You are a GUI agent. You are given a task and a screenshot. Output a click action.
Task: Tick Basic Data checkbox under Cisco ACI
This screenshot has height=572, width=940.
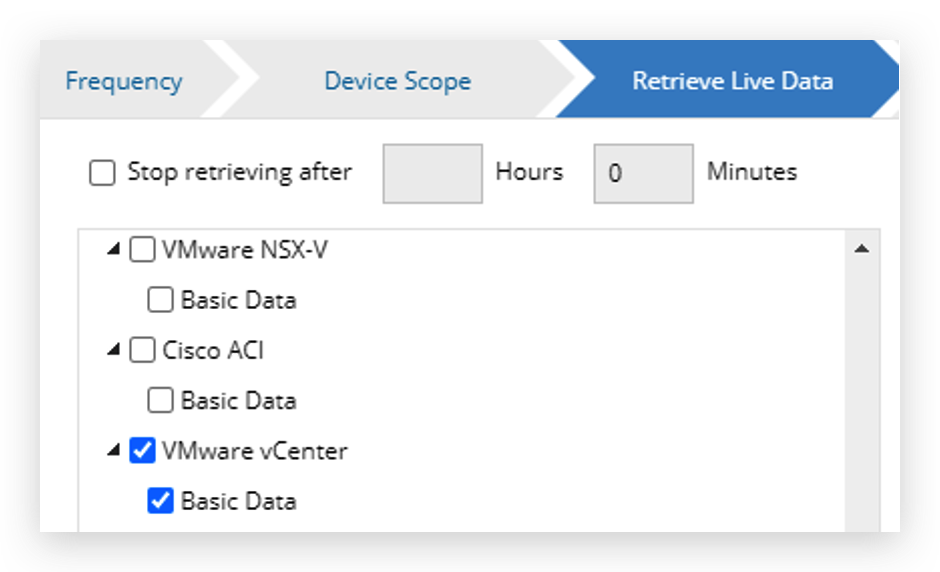click(x=160, y=401)
